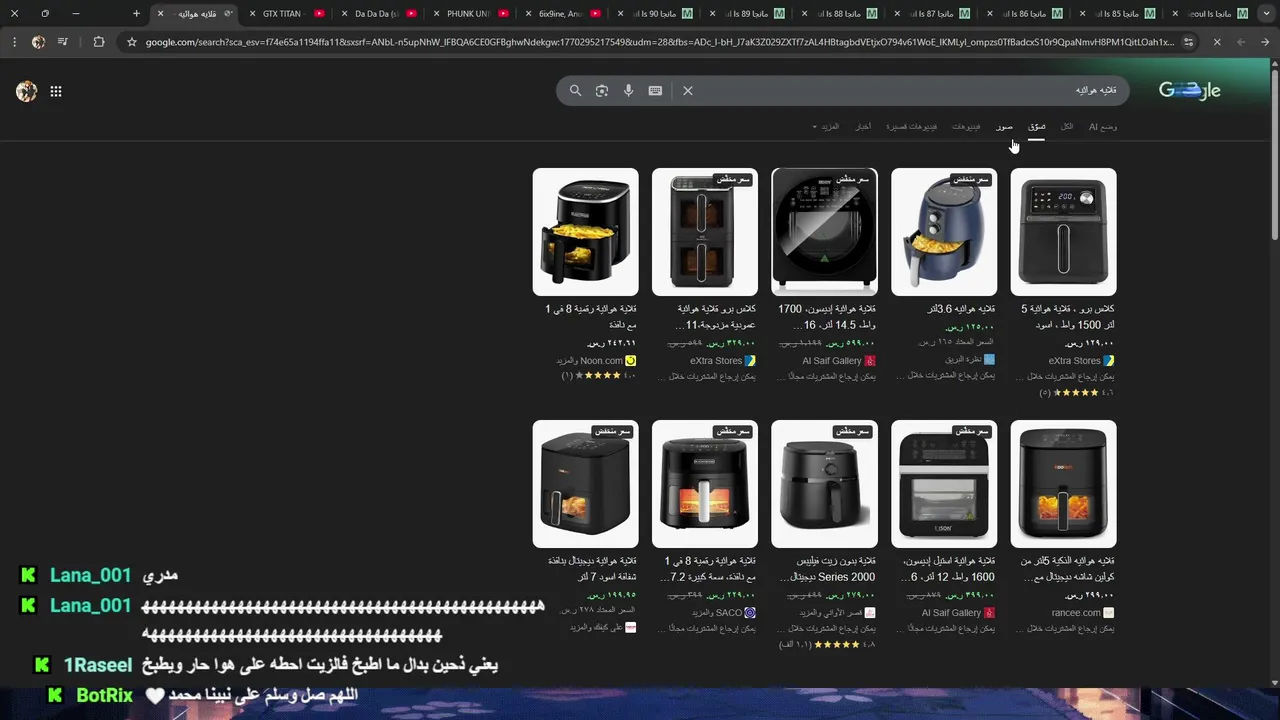
Task: Click the view site information icon
Action: tap(1188, 42)
